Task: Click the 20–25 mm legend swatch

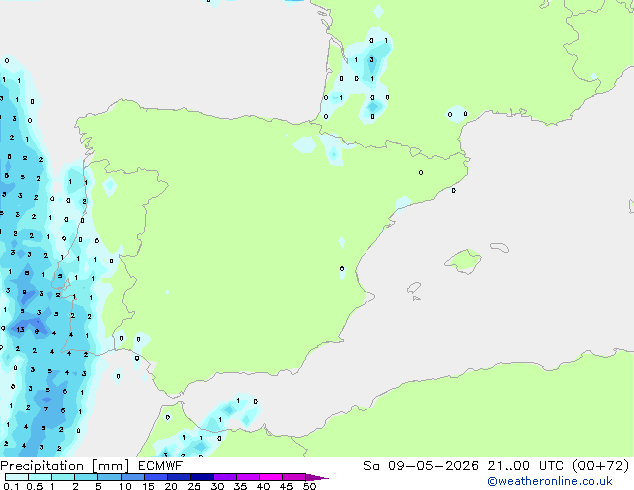Action: point(178,477)
